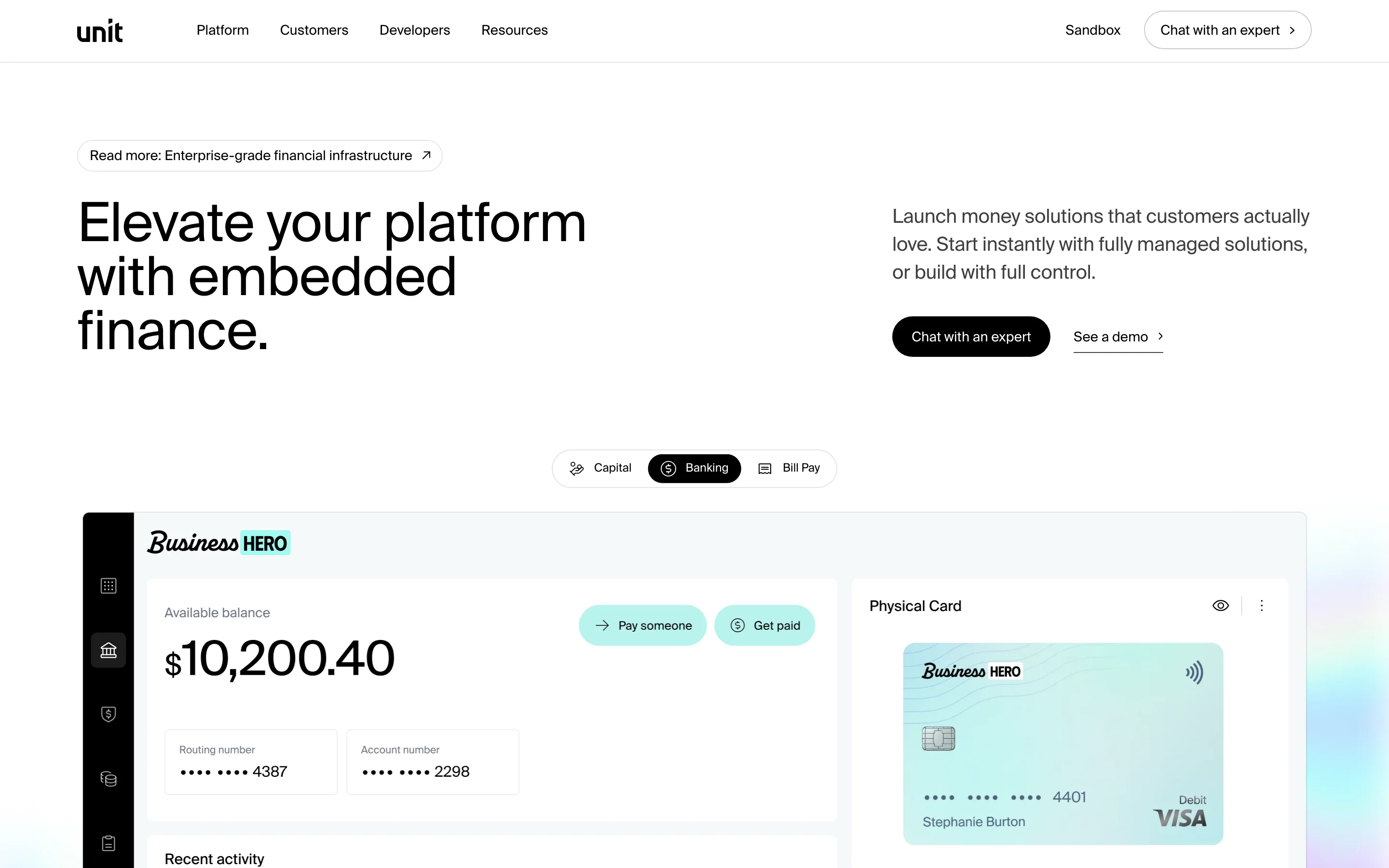Open the dashboard grid icon in sidebar
The image size is (1389, 868).
coord(109,585)
